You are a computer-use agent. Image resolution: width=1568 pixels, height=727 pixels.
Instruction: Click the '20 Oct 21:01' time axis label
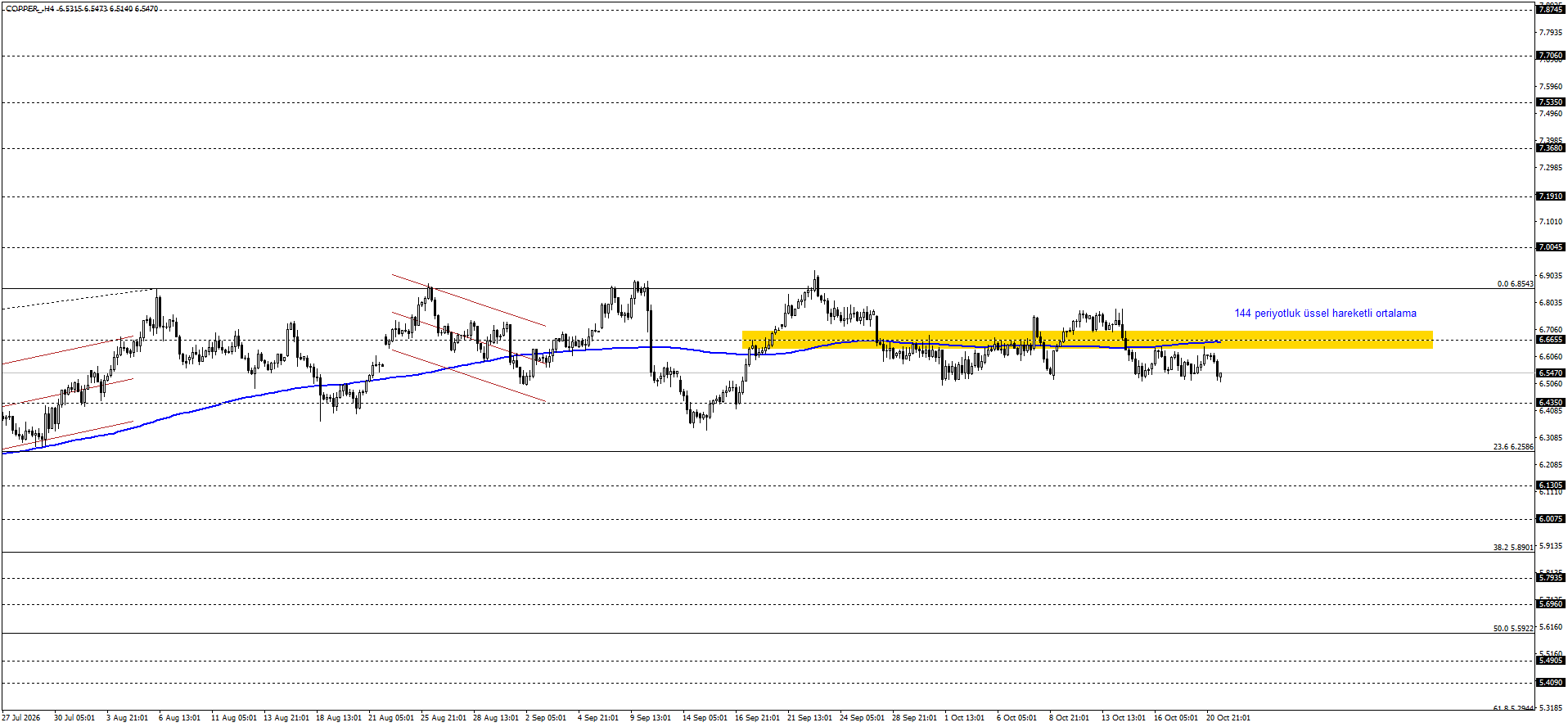[x=1228, y=718]
